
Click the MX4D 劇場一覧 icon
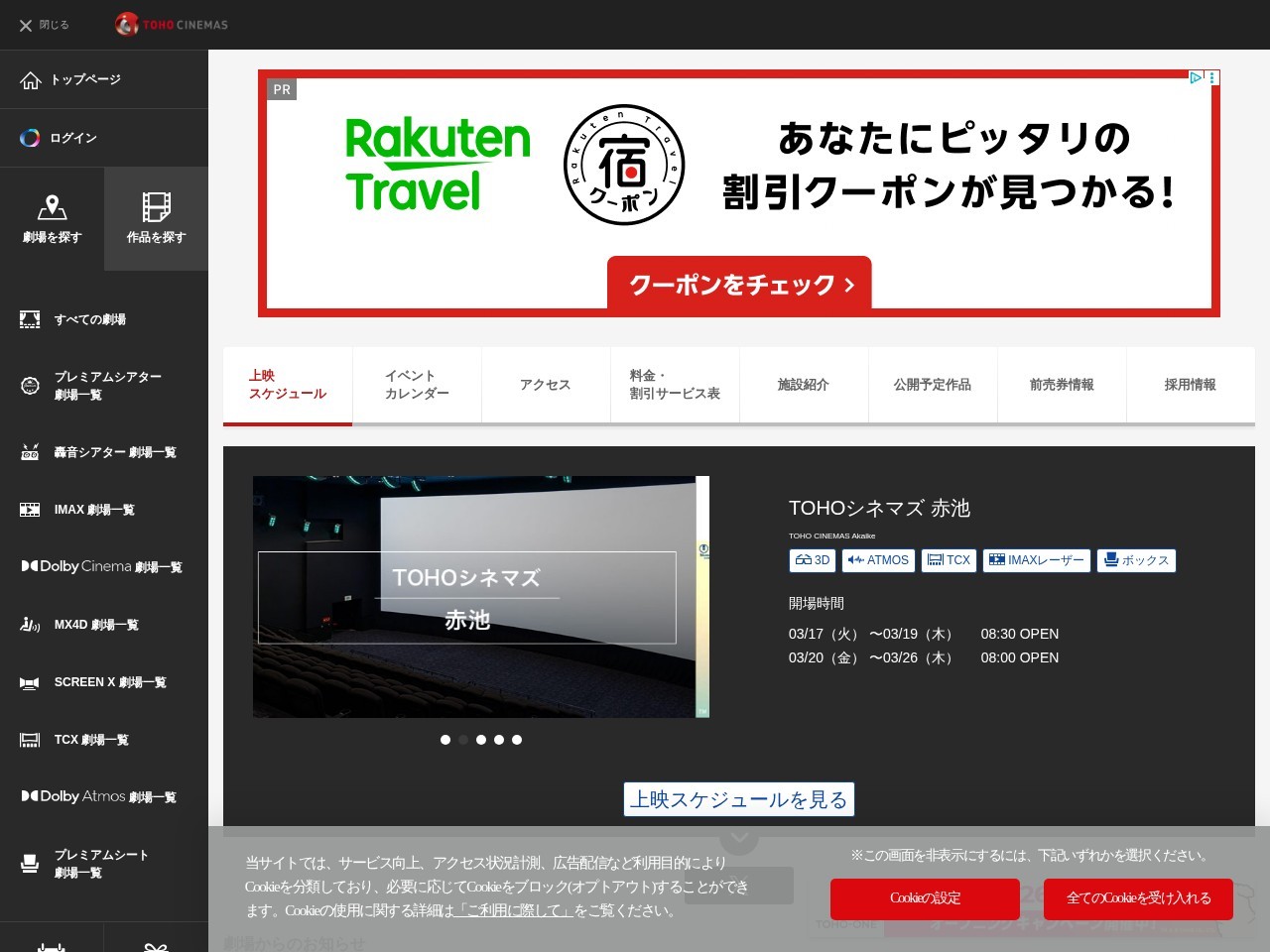pyautogui.click(x=30, y=624)
